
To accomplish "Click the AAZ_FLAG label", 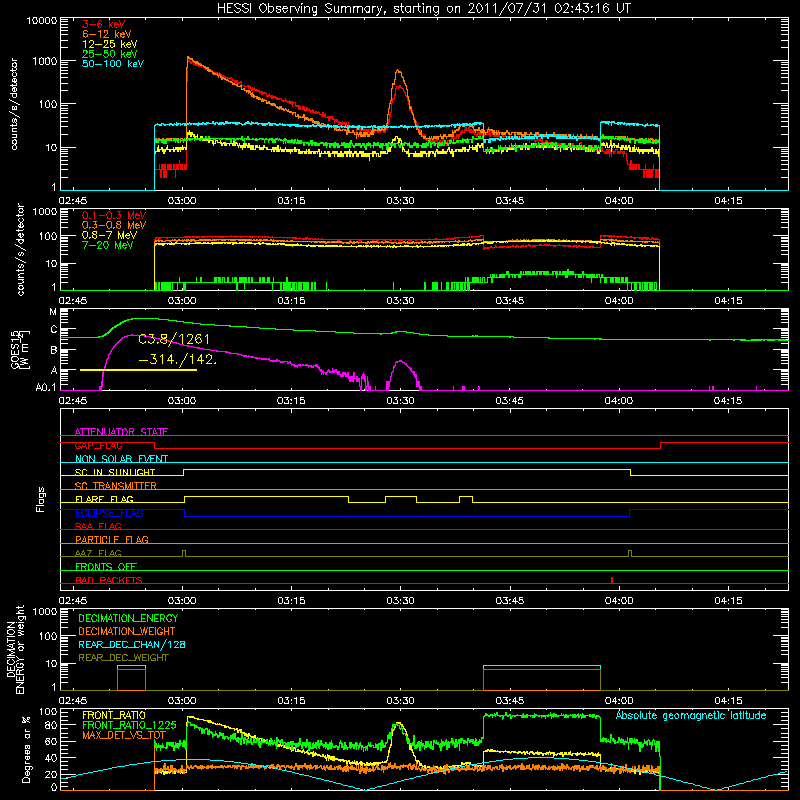I will coord(98,553).
